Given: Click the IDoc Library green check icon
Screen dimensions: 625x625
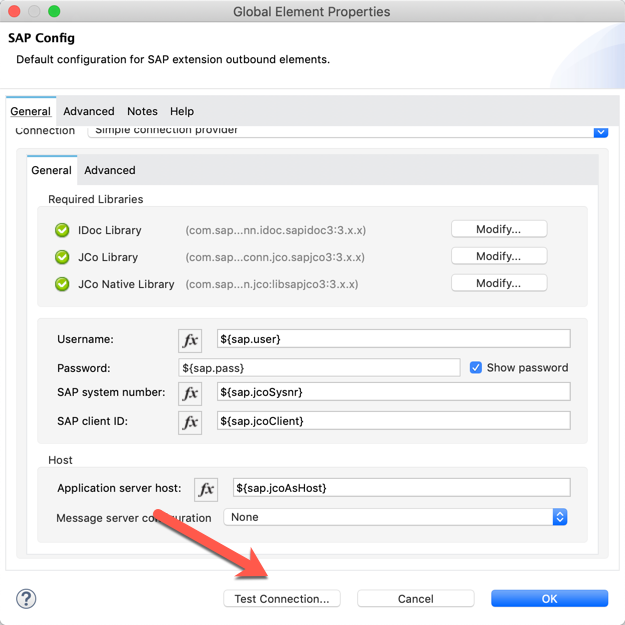Looking at the screenshot, I should tap(62, 230).
